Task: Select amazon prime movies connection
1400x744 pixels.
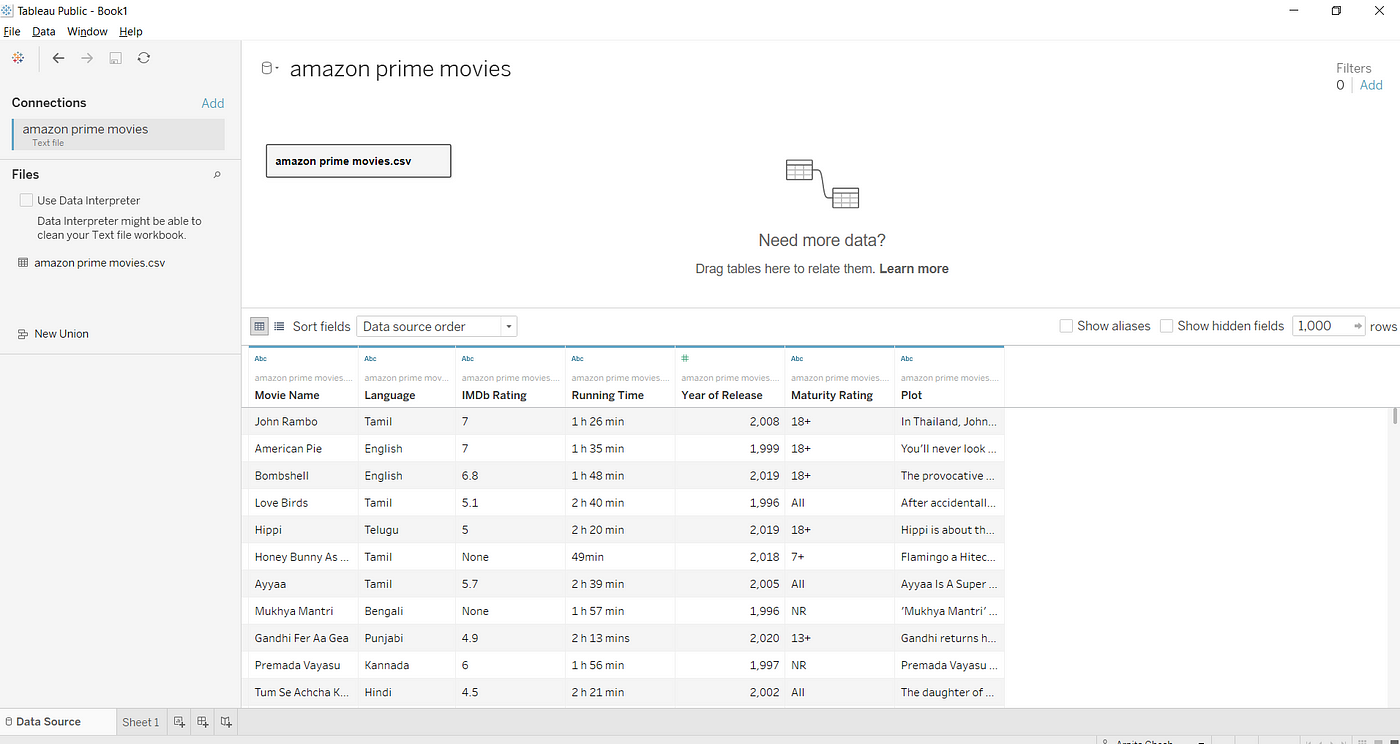Action: click(119, 134)
